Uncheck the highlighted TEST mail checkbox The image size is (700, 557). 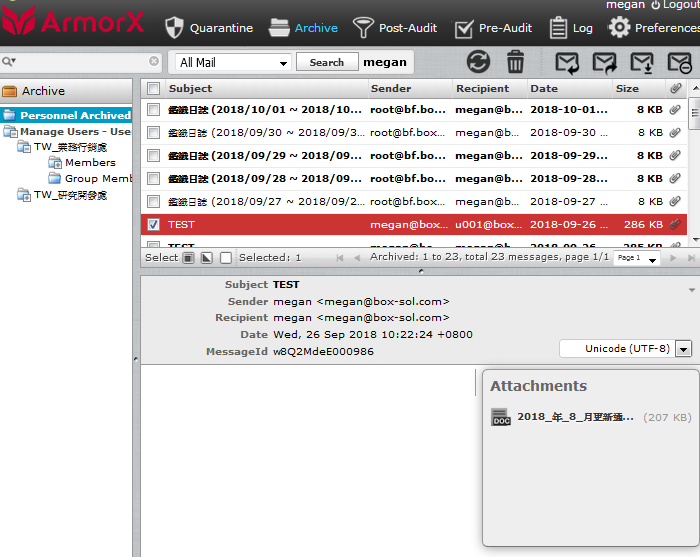pyautogui.click(x=153, y=224)
